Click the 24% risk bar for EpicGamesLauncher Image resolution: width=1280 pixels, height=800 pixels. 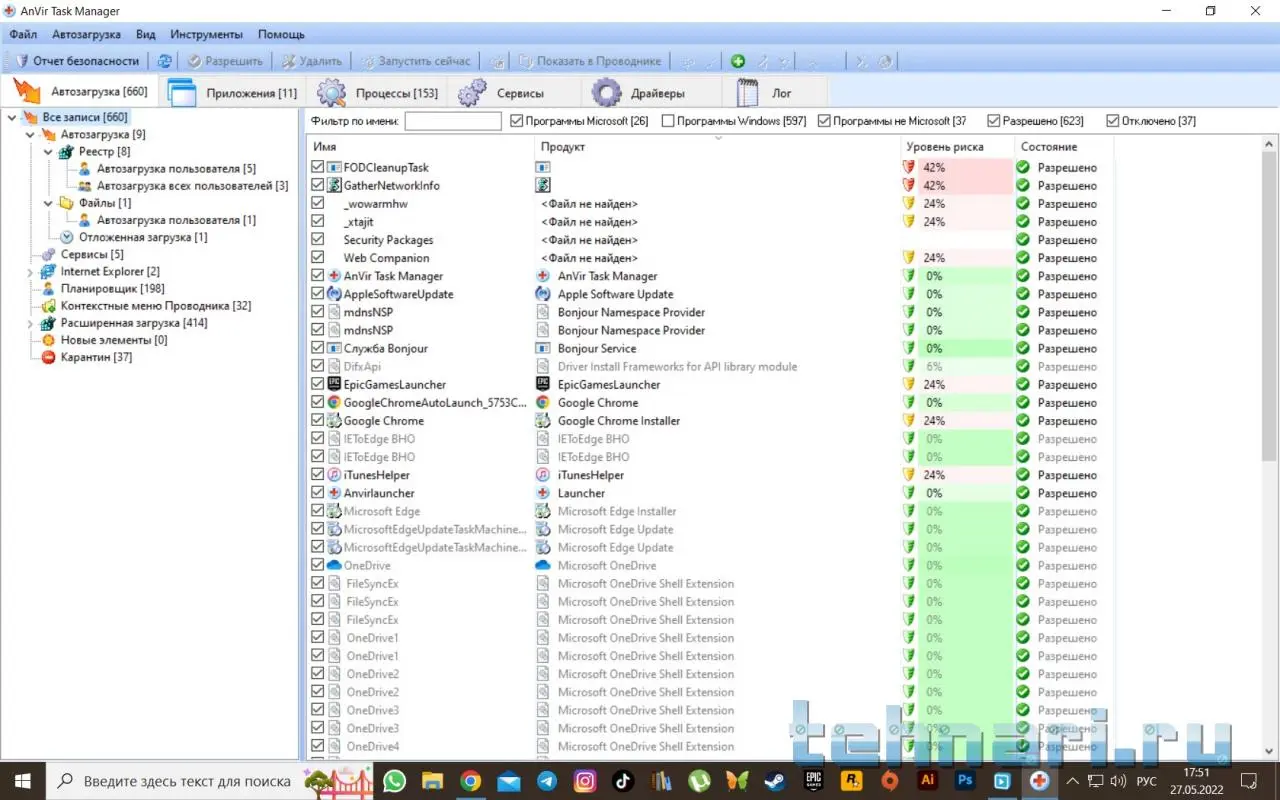(966, 384)
